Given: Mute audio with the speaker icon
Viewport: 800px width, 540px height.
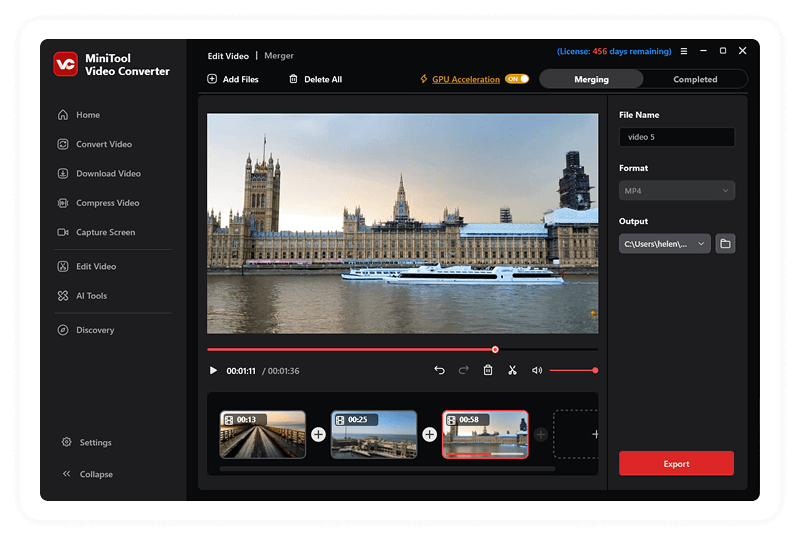Looking at the screenshot, I should 537,371.
